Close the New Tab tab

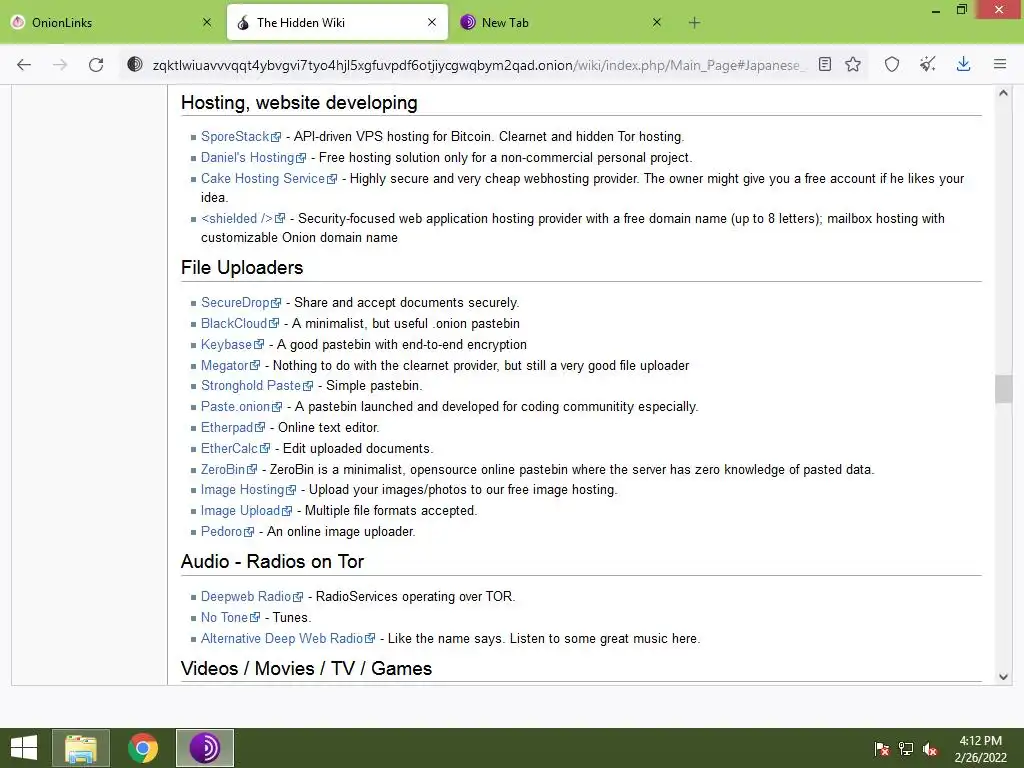[657, 22]
